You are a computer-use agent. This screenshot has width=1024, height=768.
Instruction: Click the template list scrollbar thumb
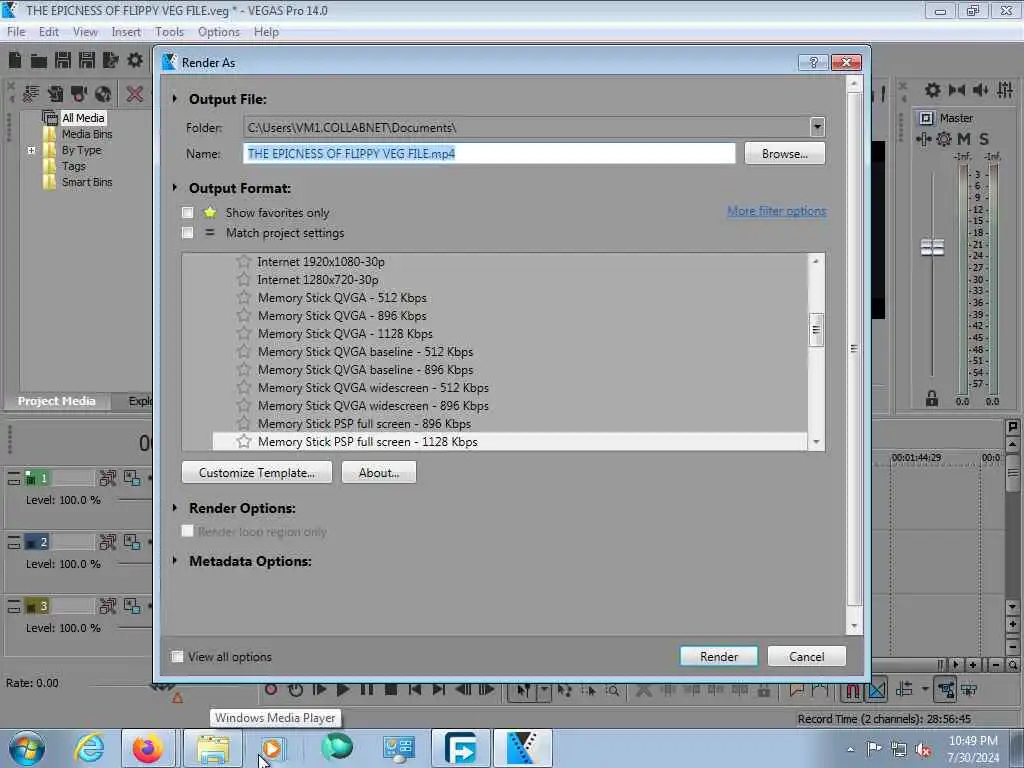816,330
